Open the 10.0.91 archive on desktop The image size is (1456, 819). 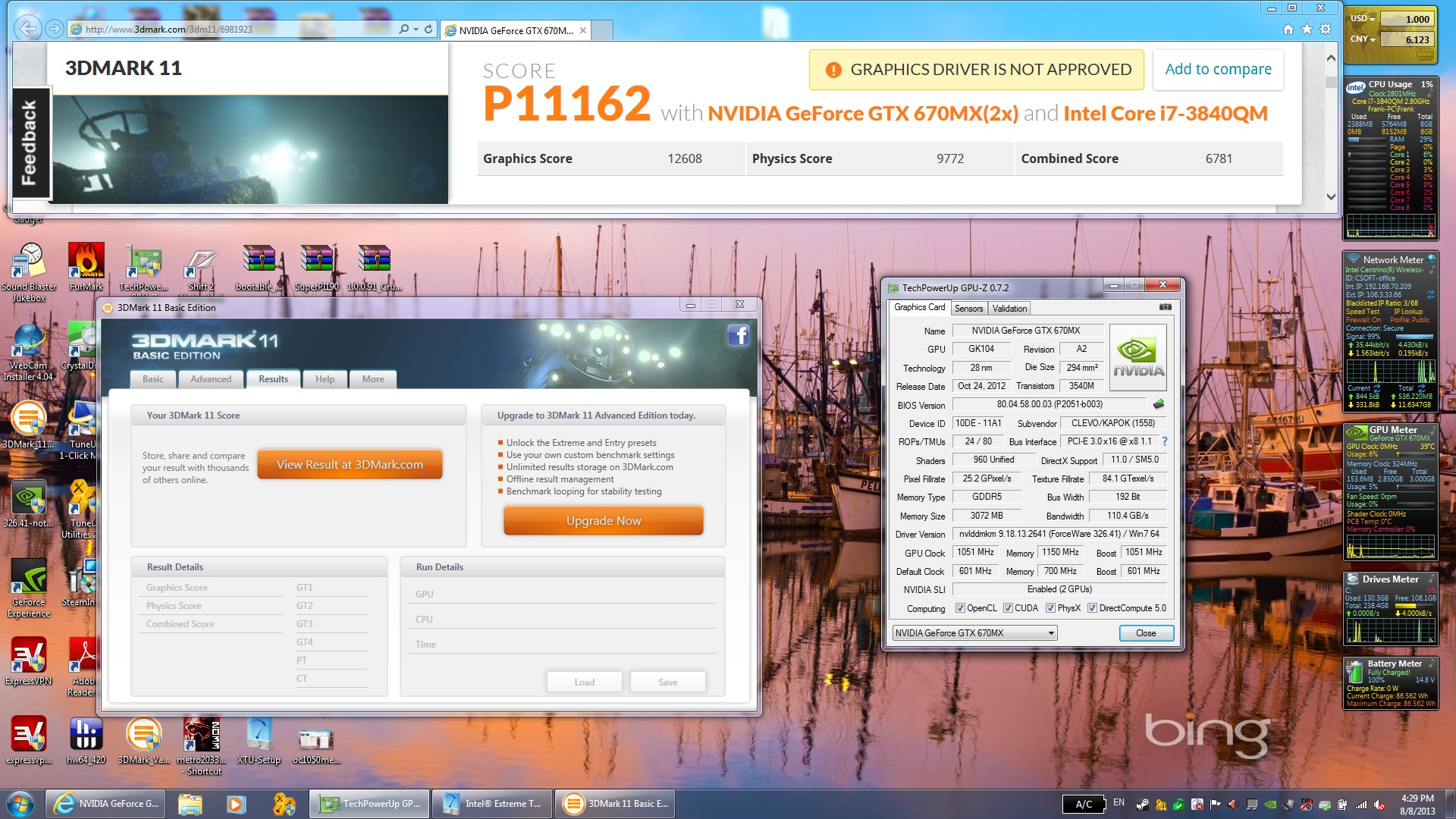click(x=374, y=267)
